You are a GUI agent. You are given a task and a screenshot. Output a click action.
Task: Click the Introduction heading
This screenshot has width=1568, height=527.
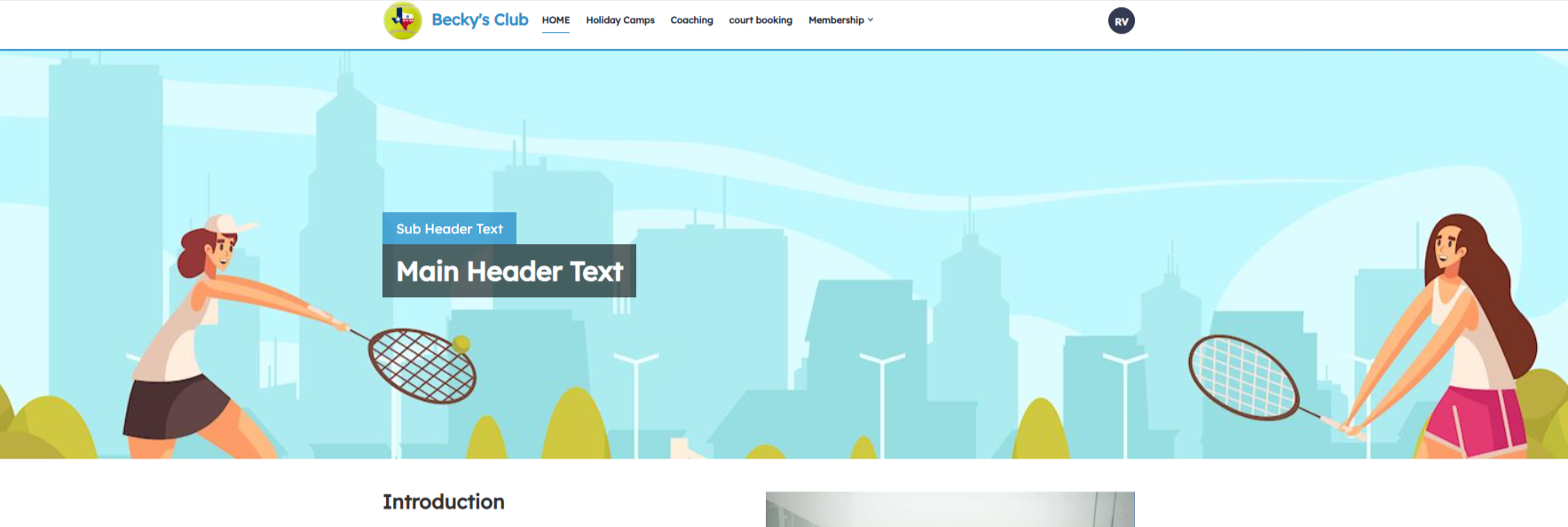(443, 502)
